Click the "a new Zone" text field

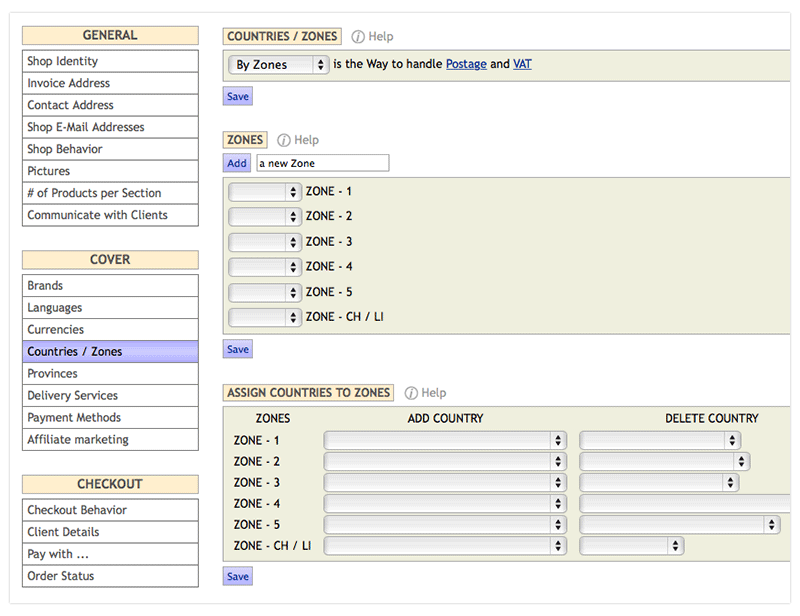tap(322, 163)
